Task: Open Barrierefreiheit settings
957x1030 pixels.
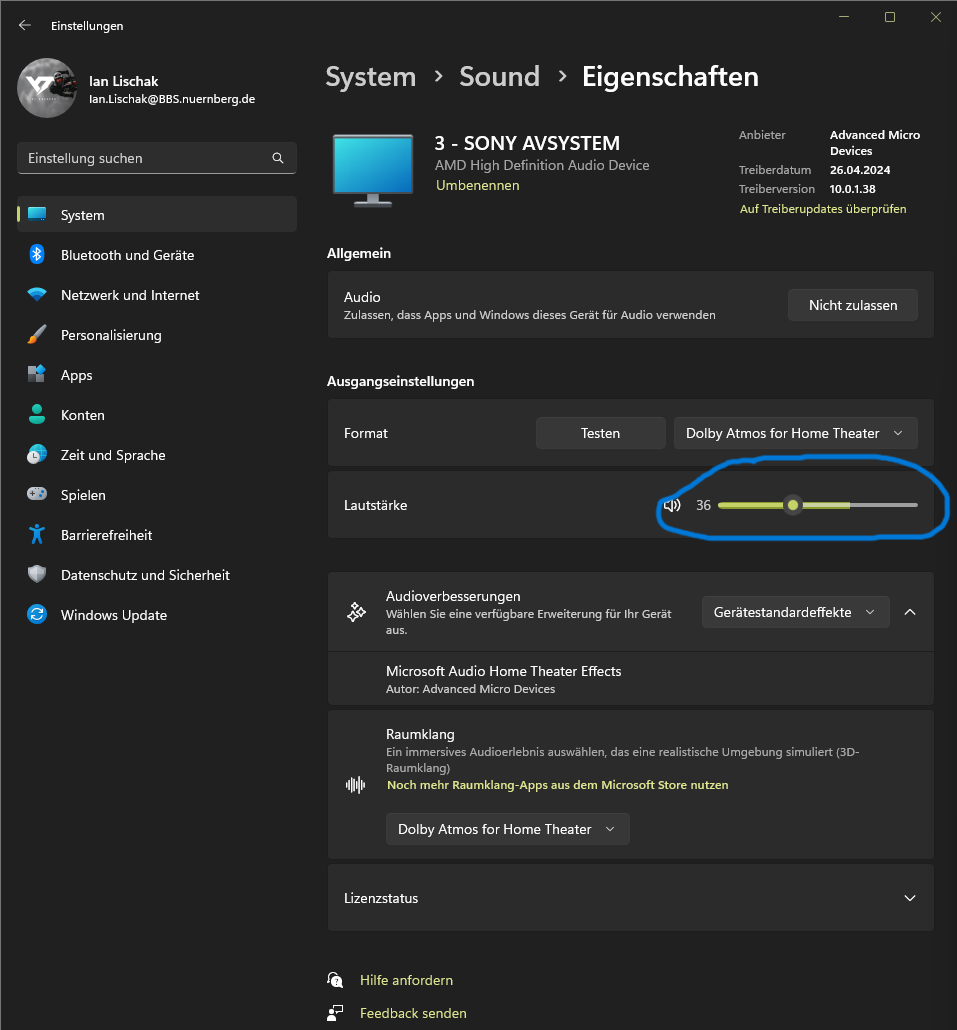Action: pyautogui.click(x=157, y=534)
